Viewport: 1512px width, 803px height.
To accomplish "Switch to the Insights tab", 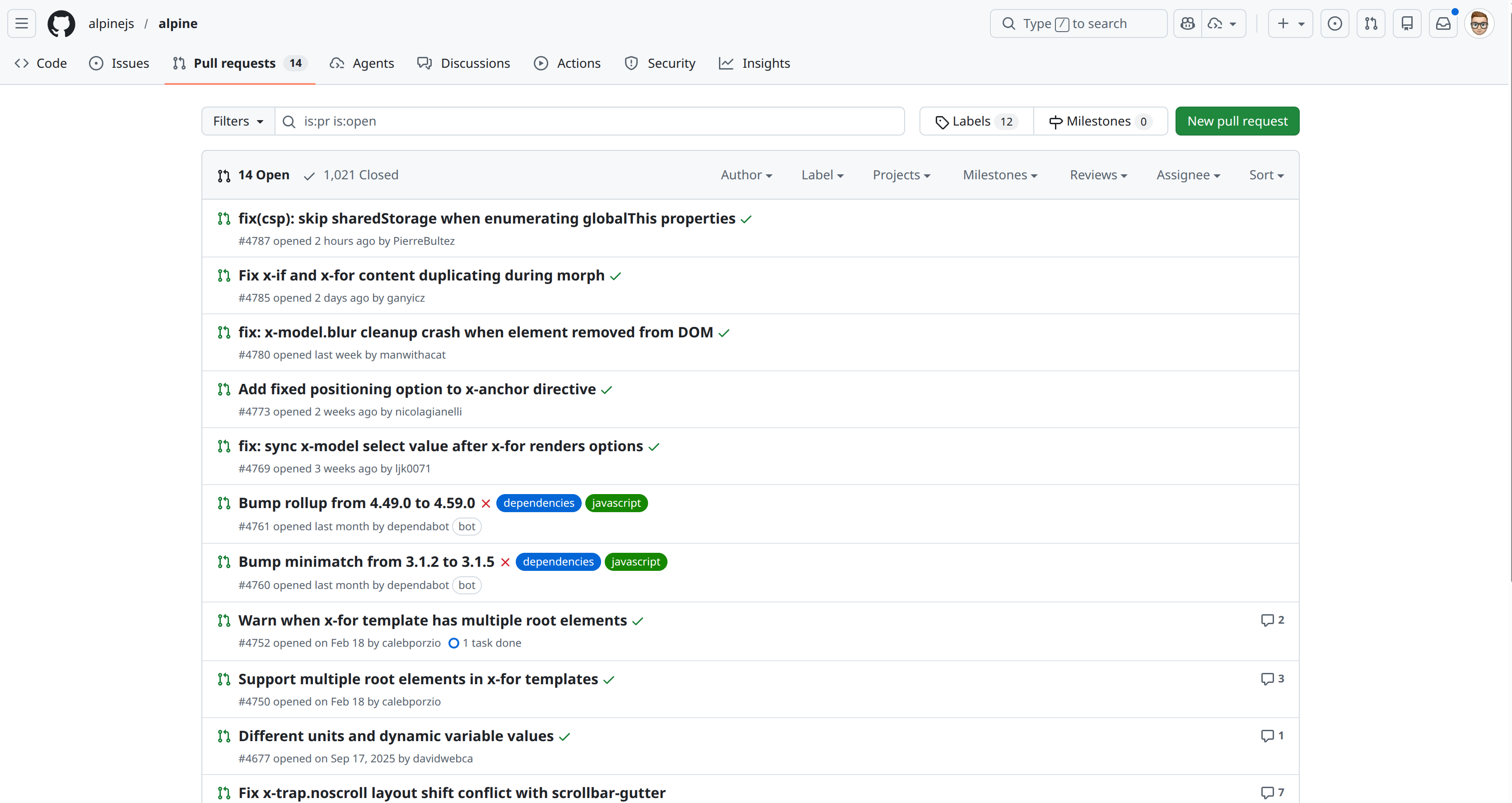I will tap(754, 63).
